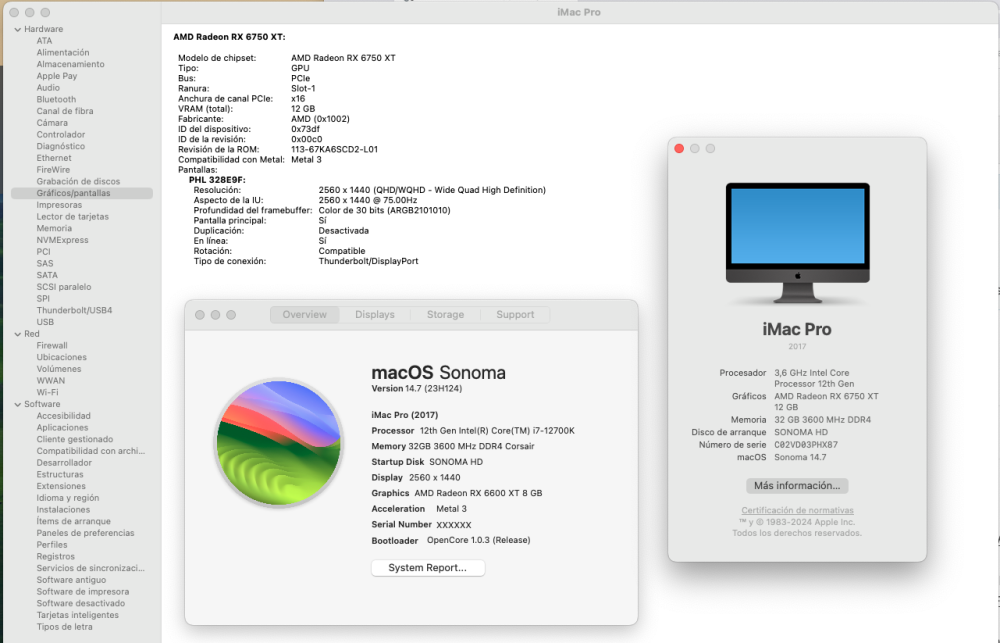Screen dimensions: 1000x643
Task: Select SPI in the sidebar
Action: click(x=43, y=299)
